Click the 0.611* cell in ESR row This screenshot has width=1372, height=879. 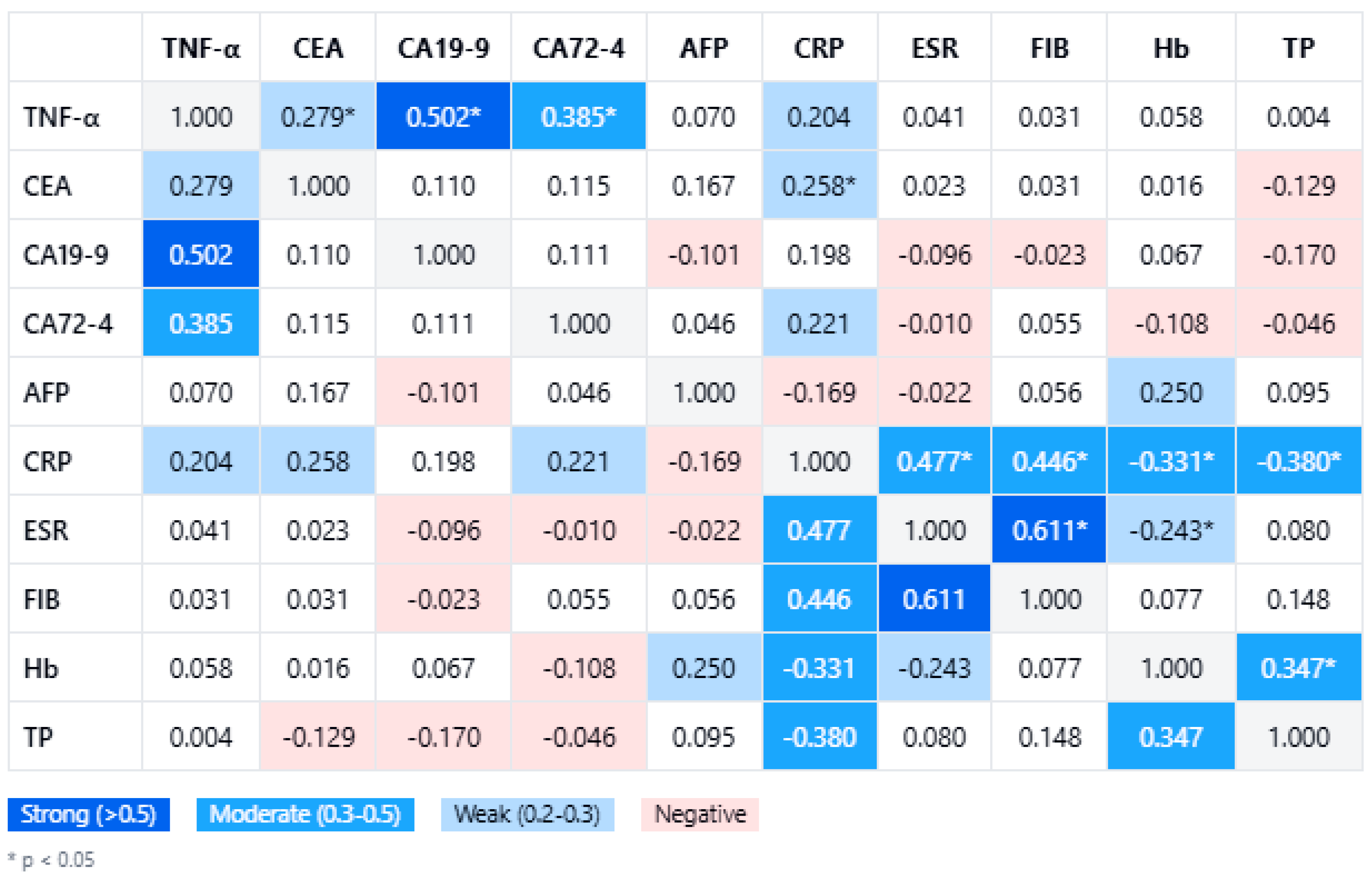click(x=1049, y=530)
